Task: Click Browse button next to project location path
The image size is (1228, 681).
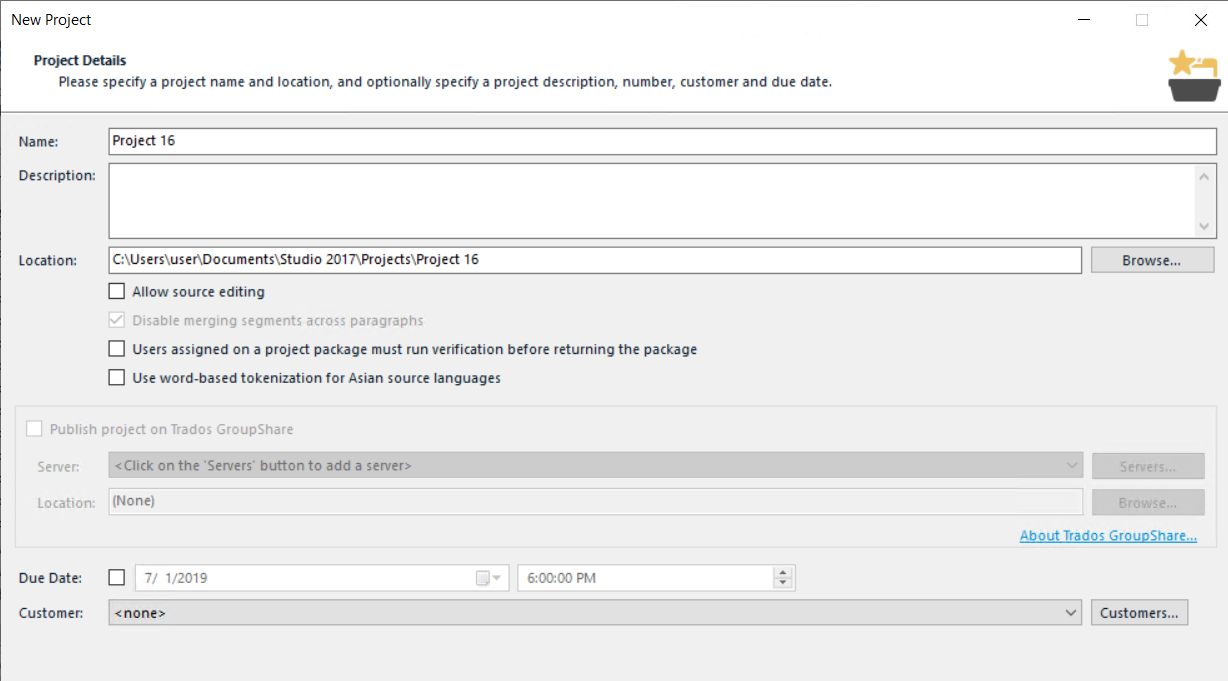Action: pos(1152,260)
